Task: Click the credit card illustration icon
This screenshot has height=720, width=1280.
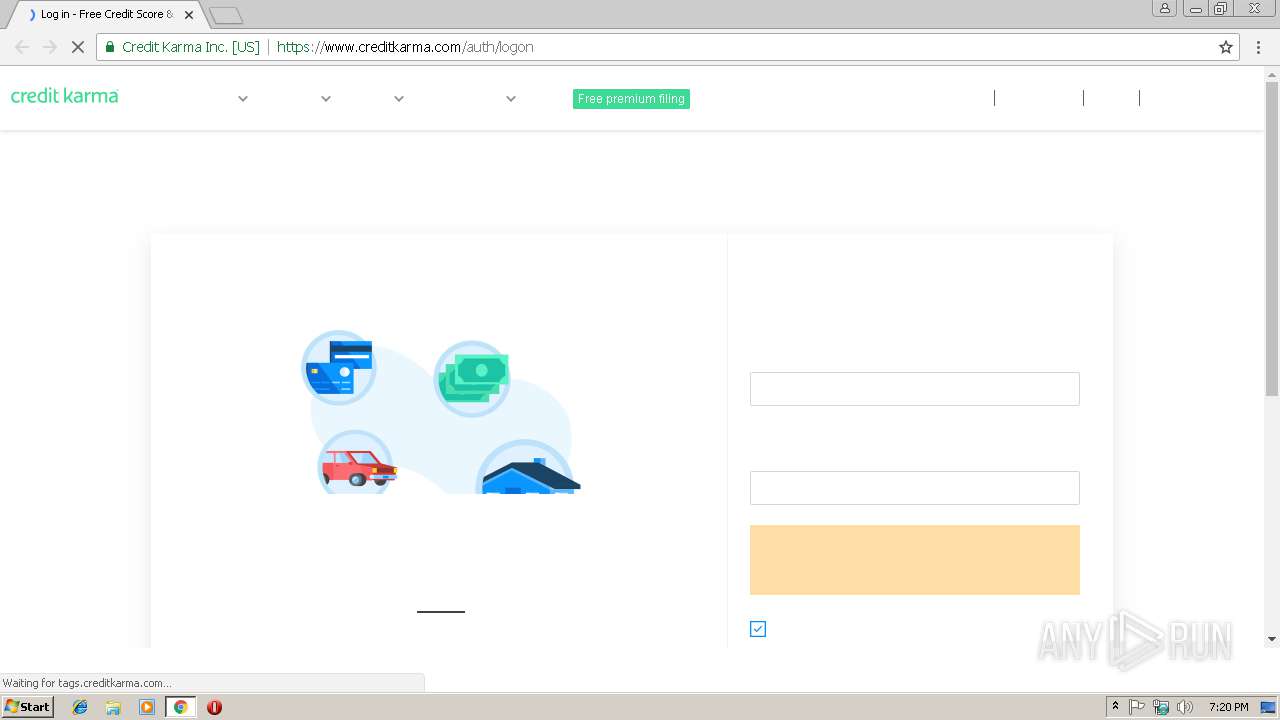Action: [339, 367]
